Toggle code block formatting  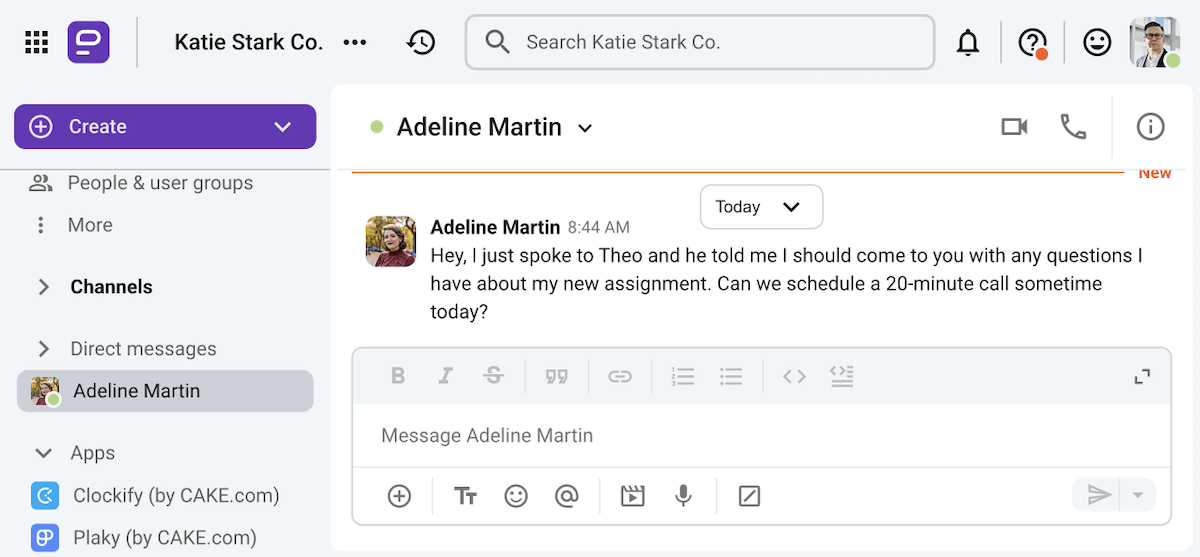tap(841, 376)
